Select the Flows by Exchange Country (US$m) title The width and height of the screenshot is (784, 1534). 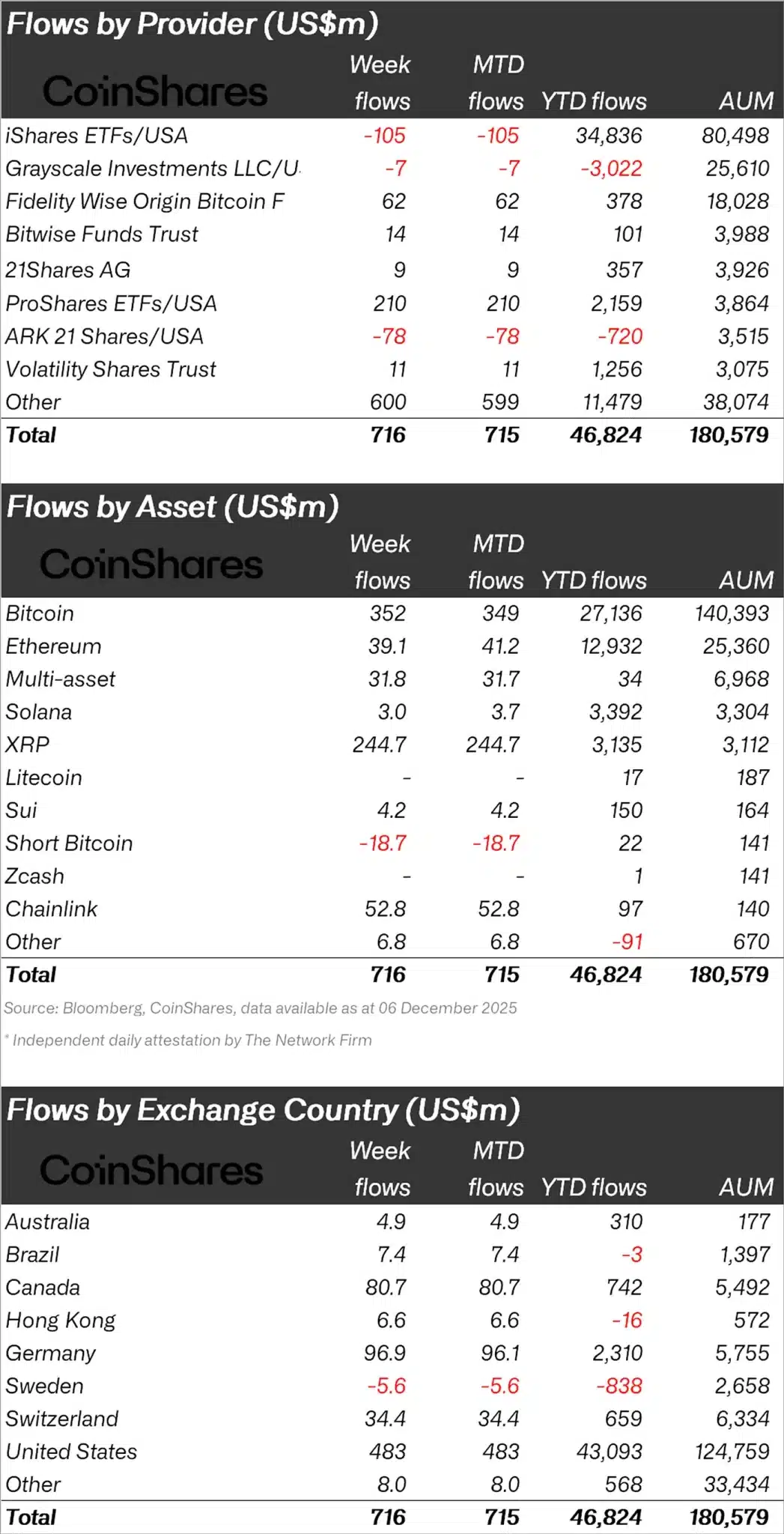263,1110
